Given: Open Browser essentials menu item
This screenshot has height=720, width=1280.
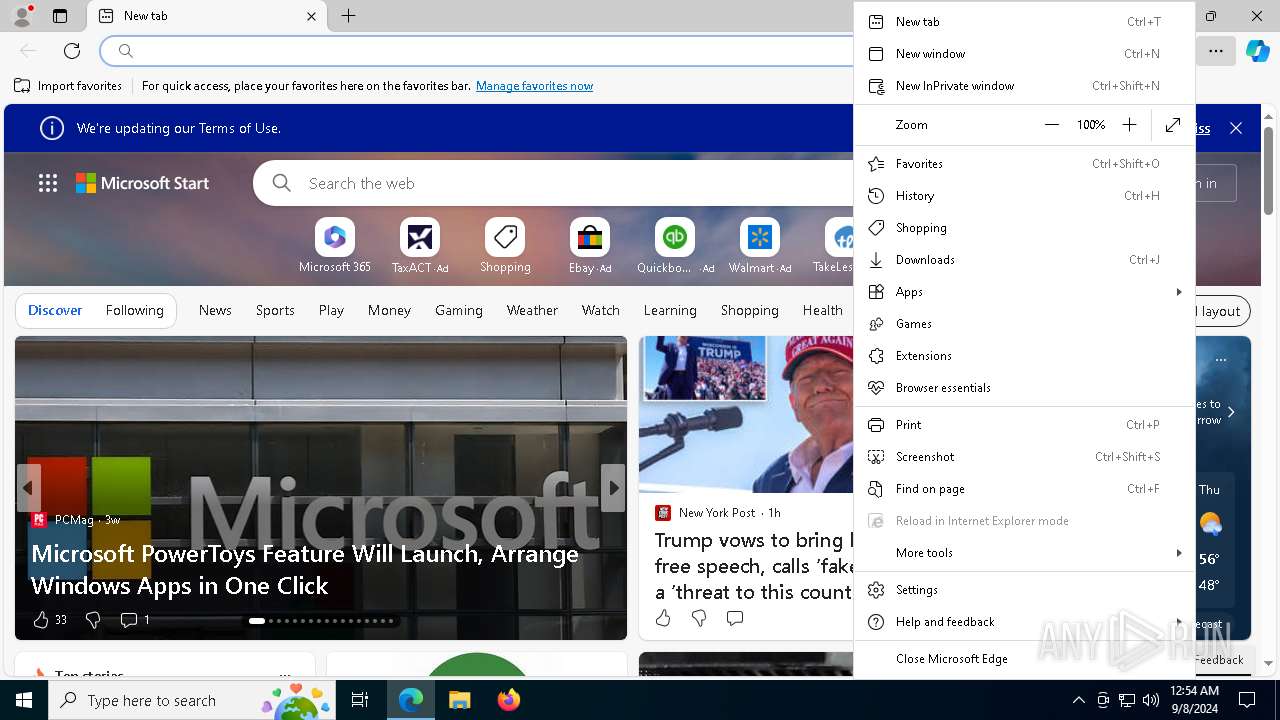Looking at the screenshot, I should click(x=1024, y=388).
